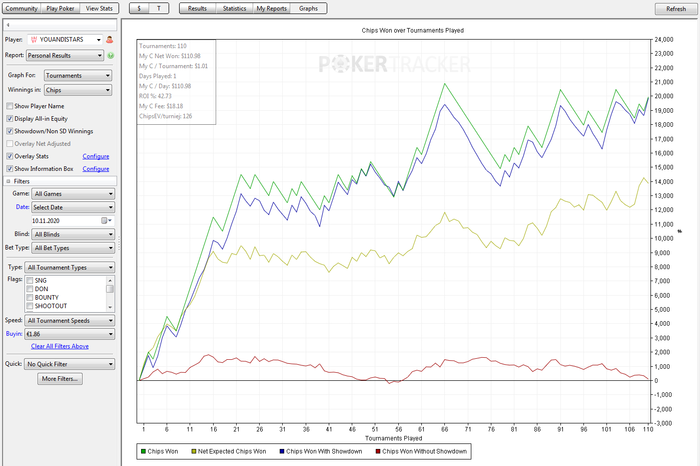Open the All Tournament Speeds dropdown
This screenshot has width=700, height=466.
click(70, 320)
